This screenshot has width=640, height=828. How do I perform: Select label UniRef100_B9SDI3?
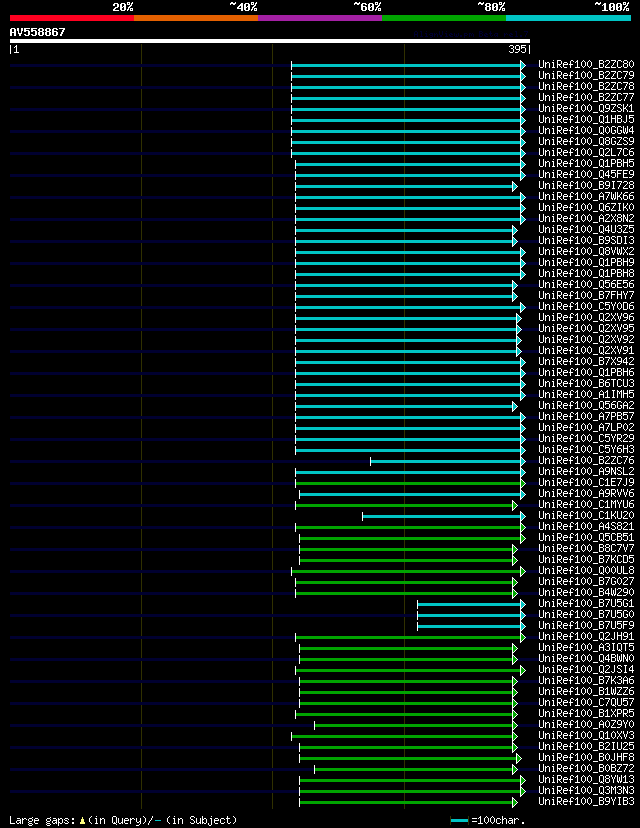(x=586, y=241)
